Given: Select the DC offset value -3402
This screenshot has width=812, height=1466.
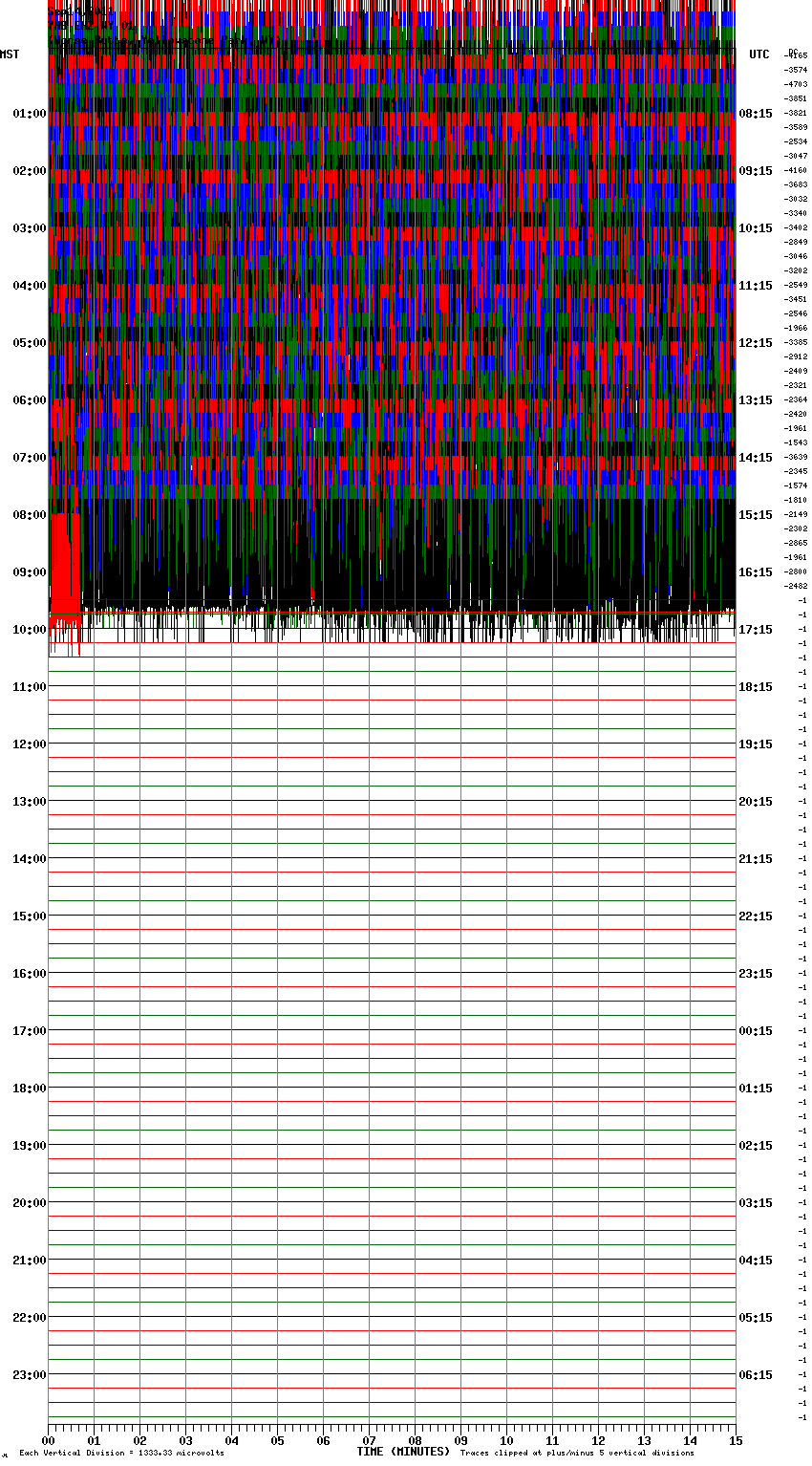Looking at the screenshot, I should tap(796, 227).
